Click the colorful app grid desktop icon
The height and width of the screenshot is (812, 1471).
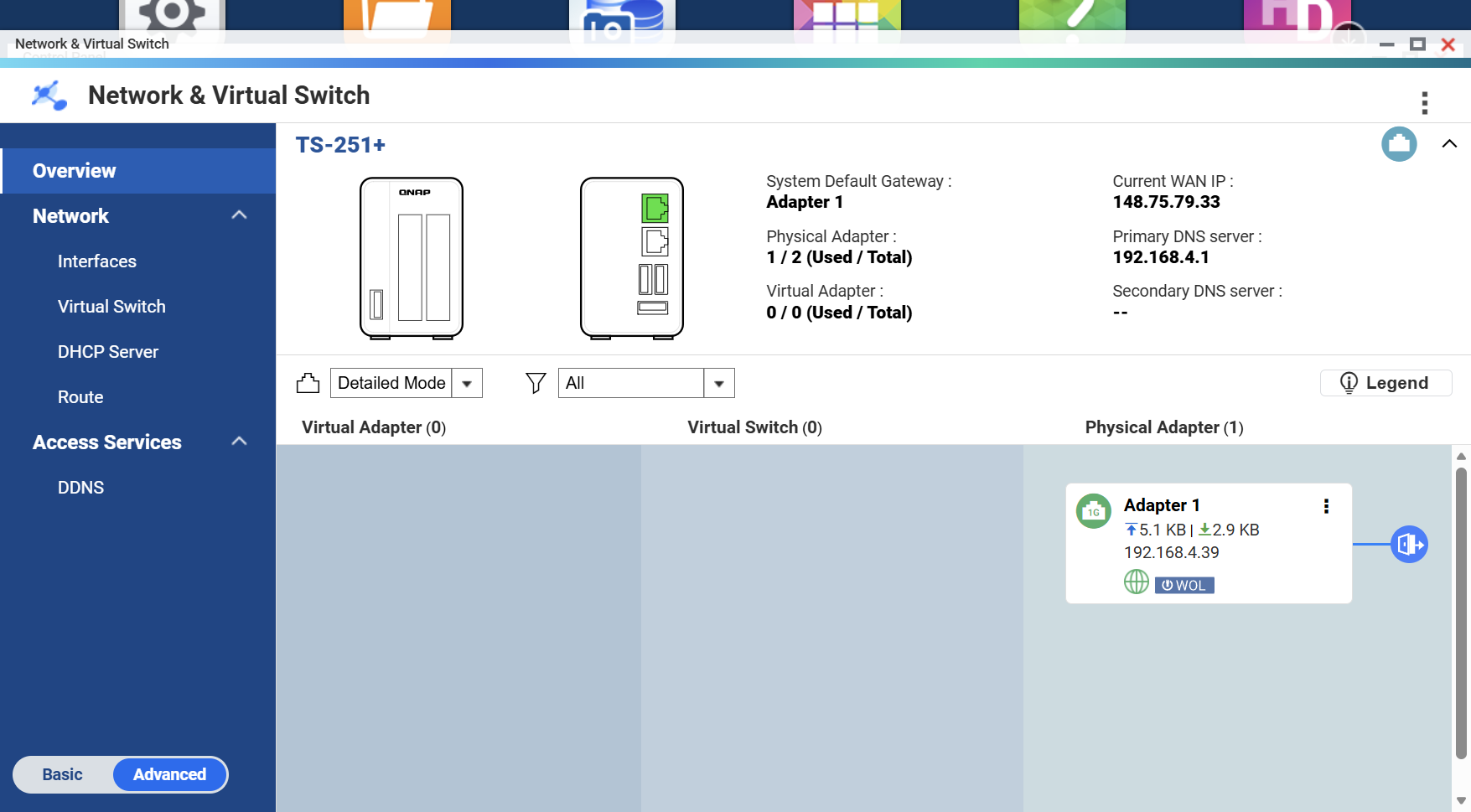tap(847, 15)
